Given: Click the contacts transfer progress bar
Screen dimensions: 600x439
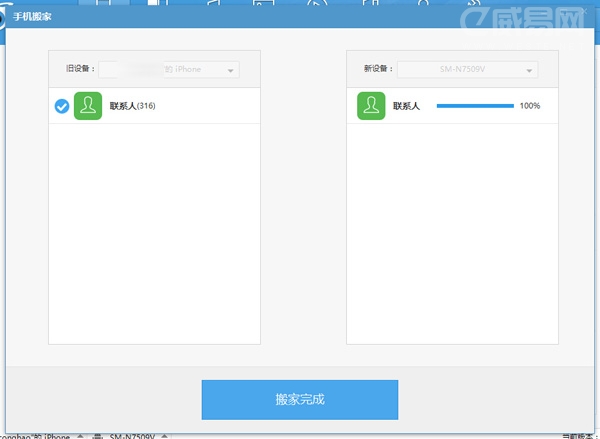Looking at the screenshot, I should (x=475, y=106).
